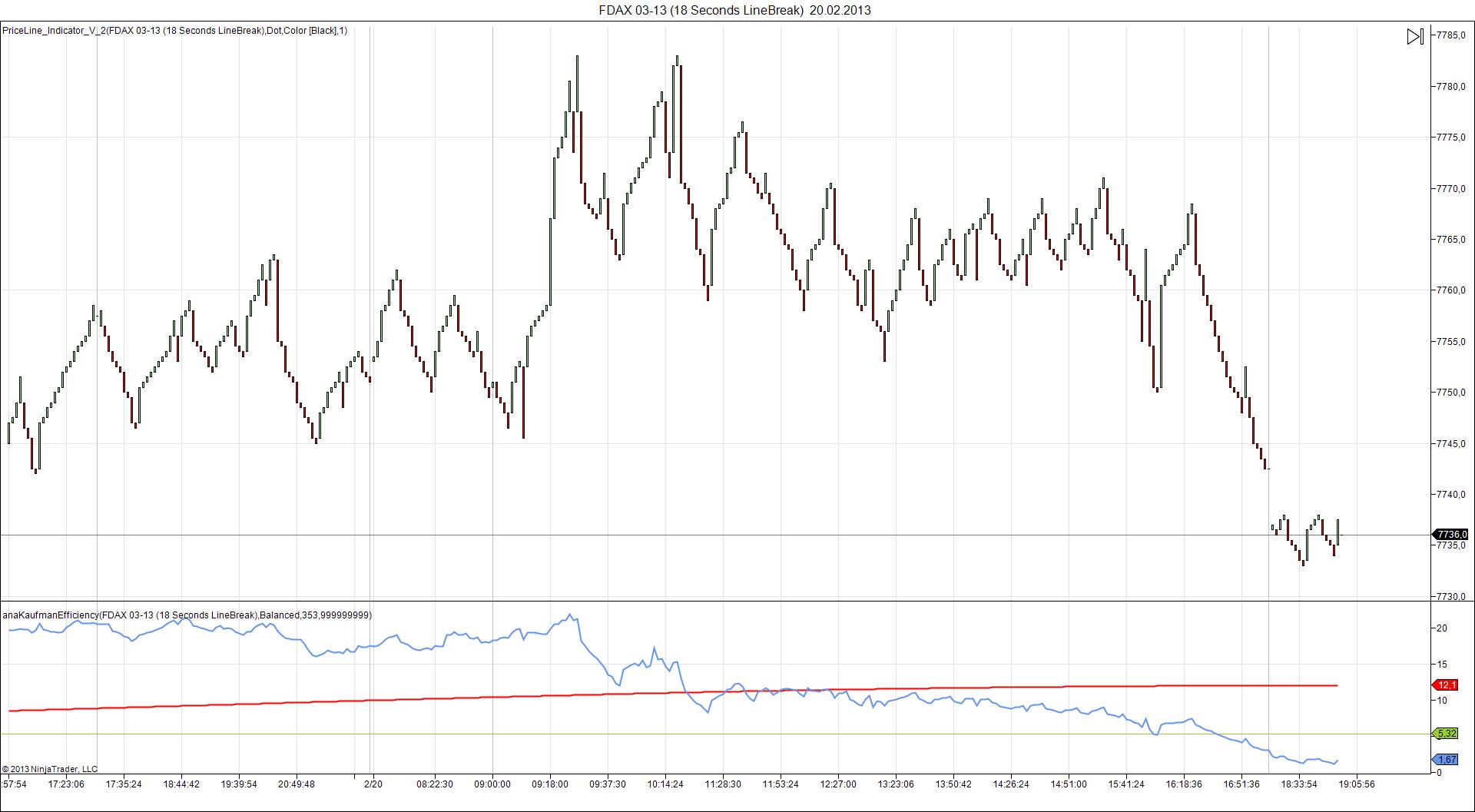Click the 10:14:24 time axis label
The height and width of the screenshot is (812, 1475).
665,784
